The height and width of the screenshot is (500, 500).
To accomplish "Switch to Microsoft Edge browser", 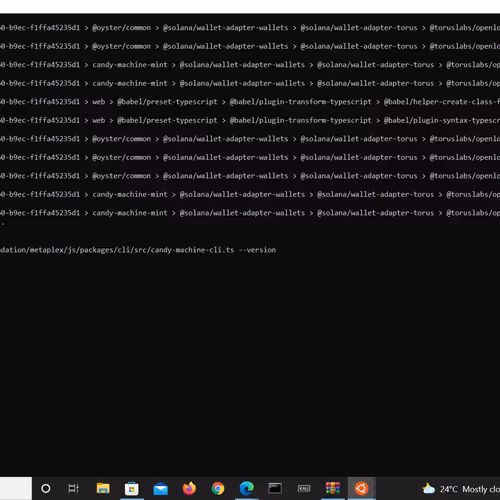I will click(x=247, y=489).
